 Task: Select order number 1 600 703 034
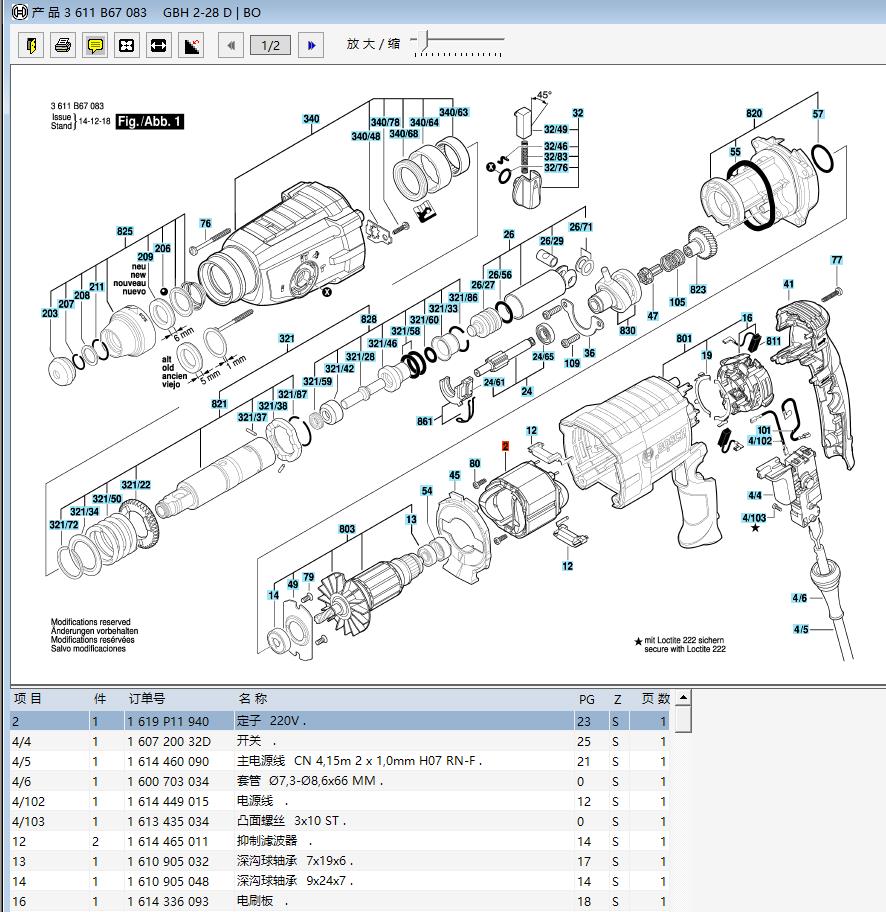168,782
